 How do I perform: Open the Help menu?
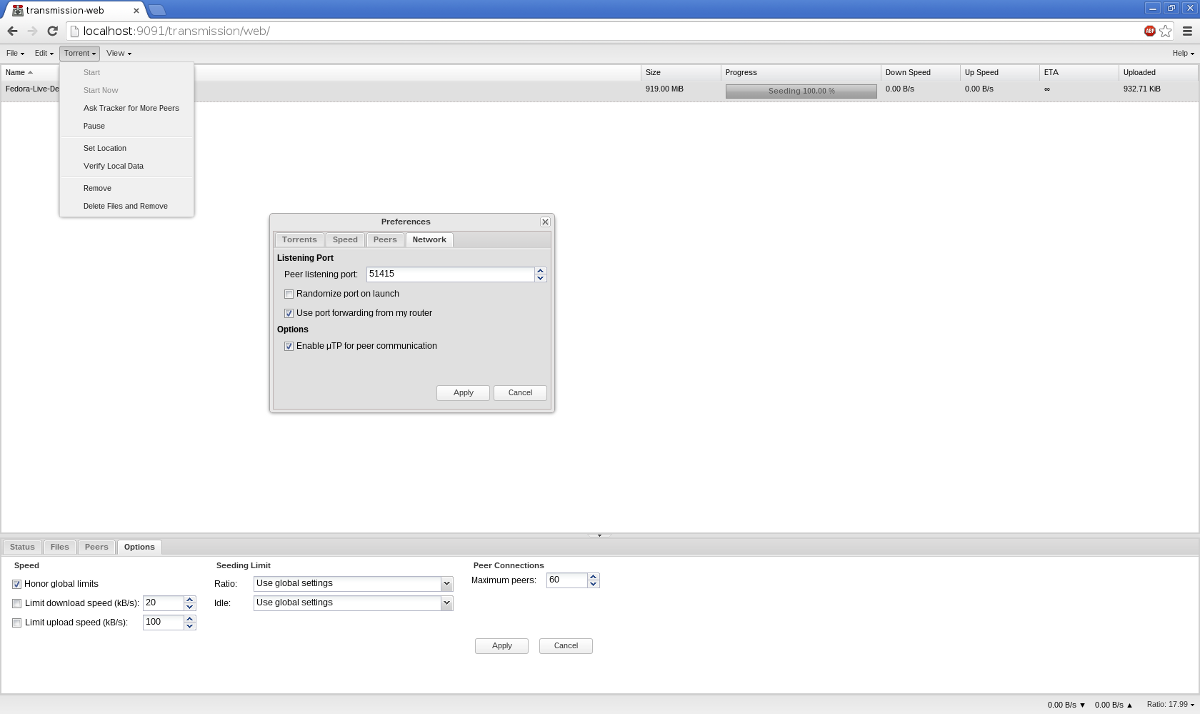coord(1183,53)
